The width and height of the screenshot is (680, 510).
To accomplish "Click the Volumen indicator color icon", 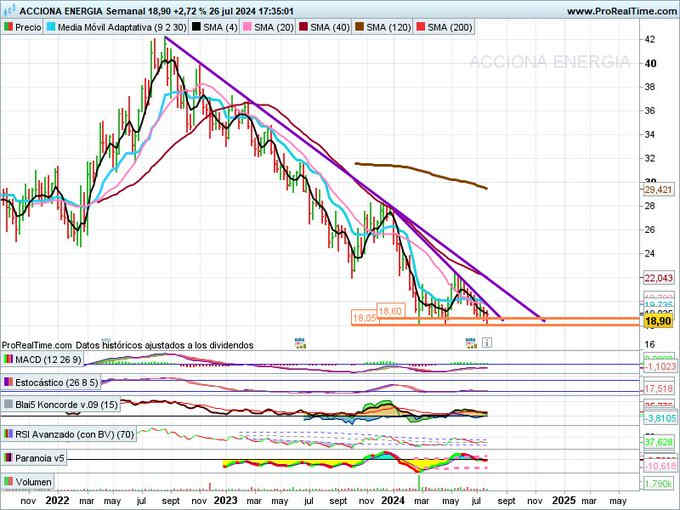I will (8, 482).
